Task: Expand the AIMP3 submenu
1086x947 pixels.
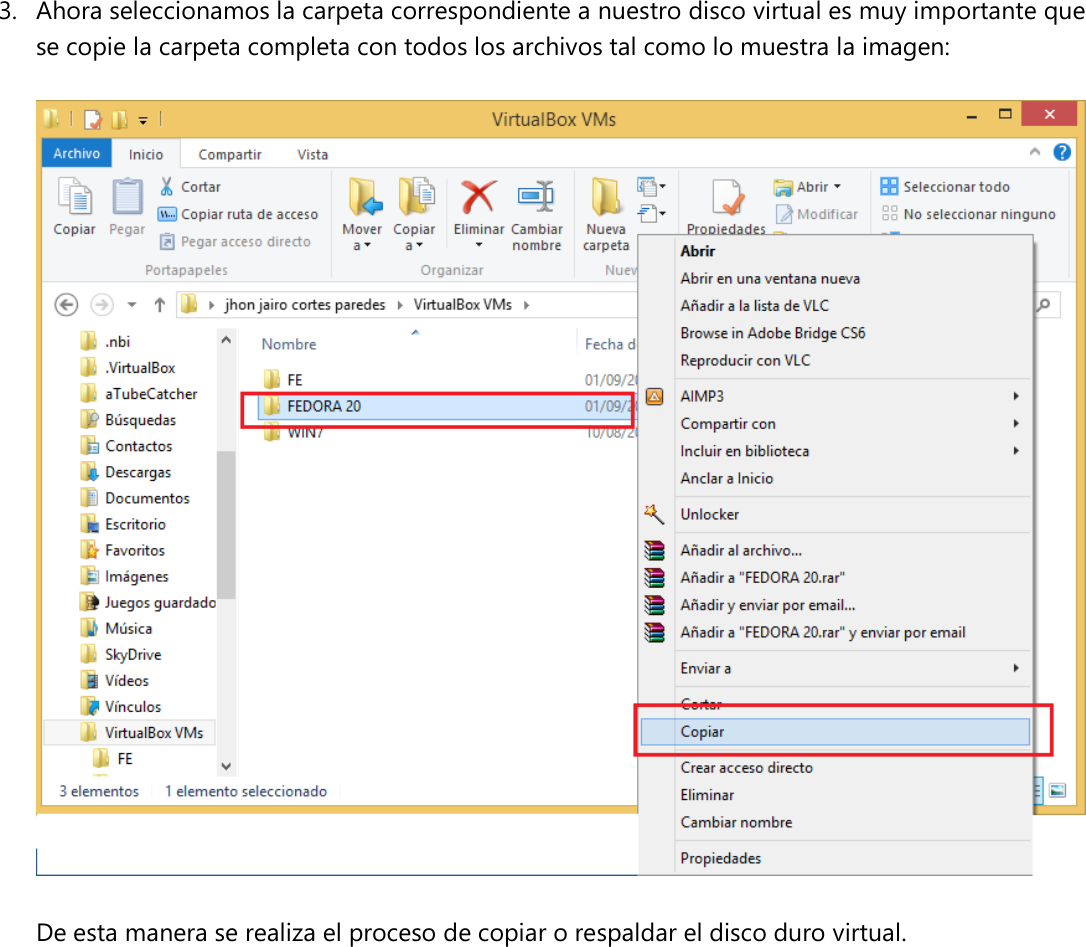Action: (x=835, y=396)
